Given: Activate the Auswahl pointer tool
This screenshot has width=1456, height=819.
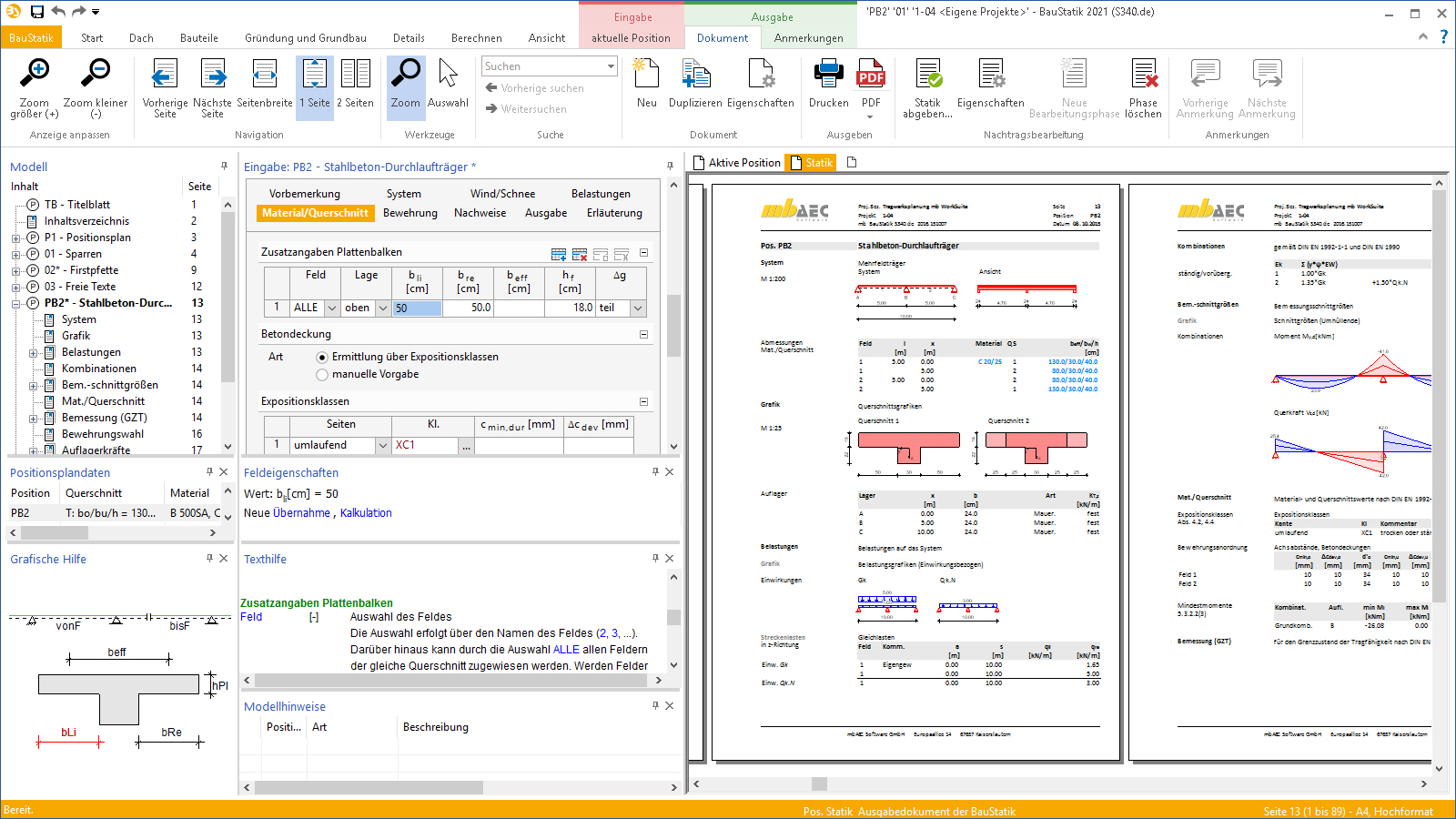Looking at the screenshot, I should [x=448, y=75].
